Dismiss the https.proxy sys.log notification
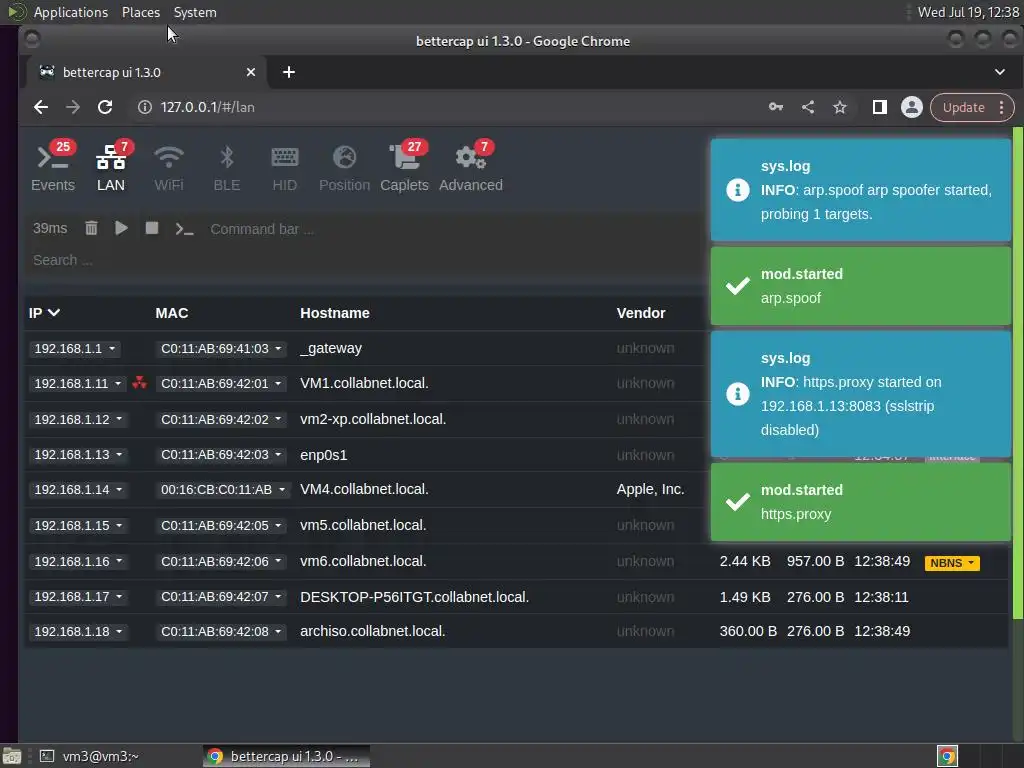Screen dimensions: 1024x768 (x=861, y=394)
